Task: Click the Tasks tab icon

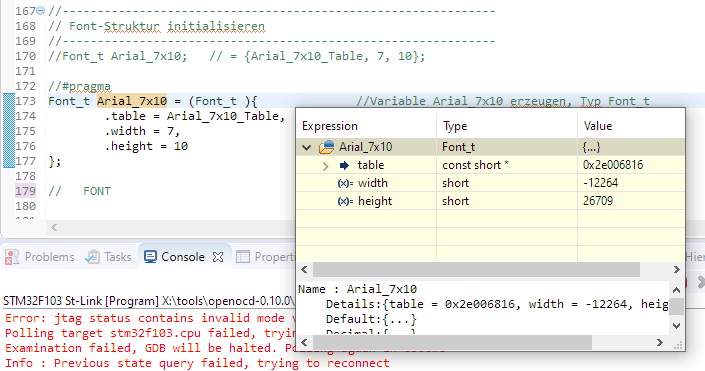Action: [x=93, y=257]
